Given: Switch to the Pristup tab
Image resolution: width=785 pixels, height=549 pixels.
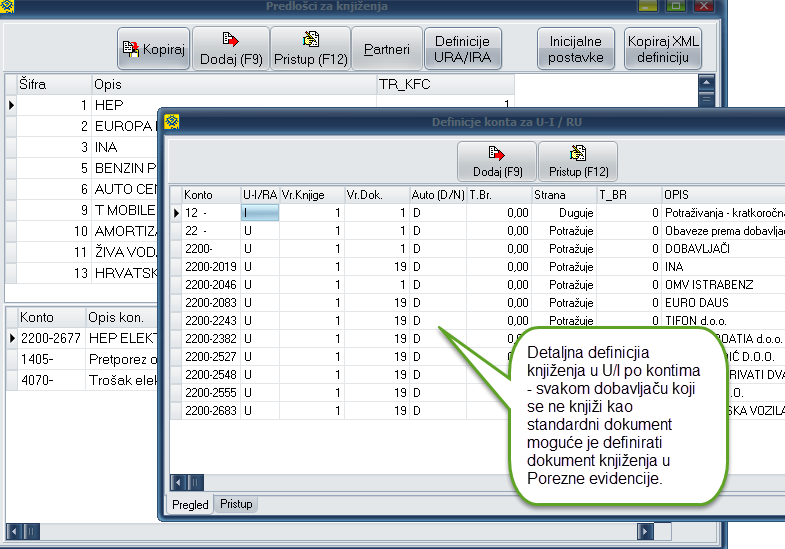Looking at the screenshot, I should [236, 505].
